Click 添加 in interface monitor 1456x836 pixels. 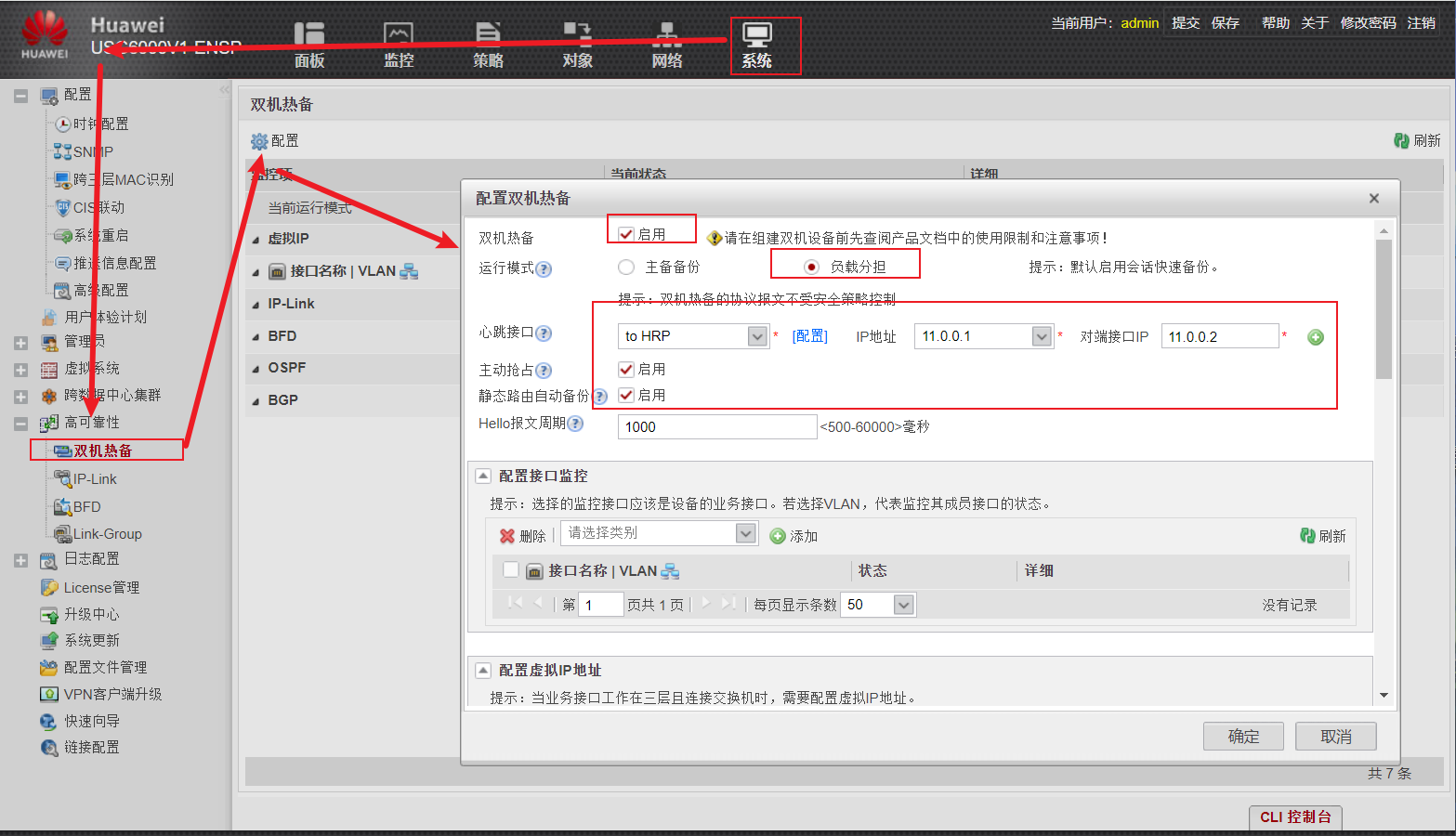794,536
